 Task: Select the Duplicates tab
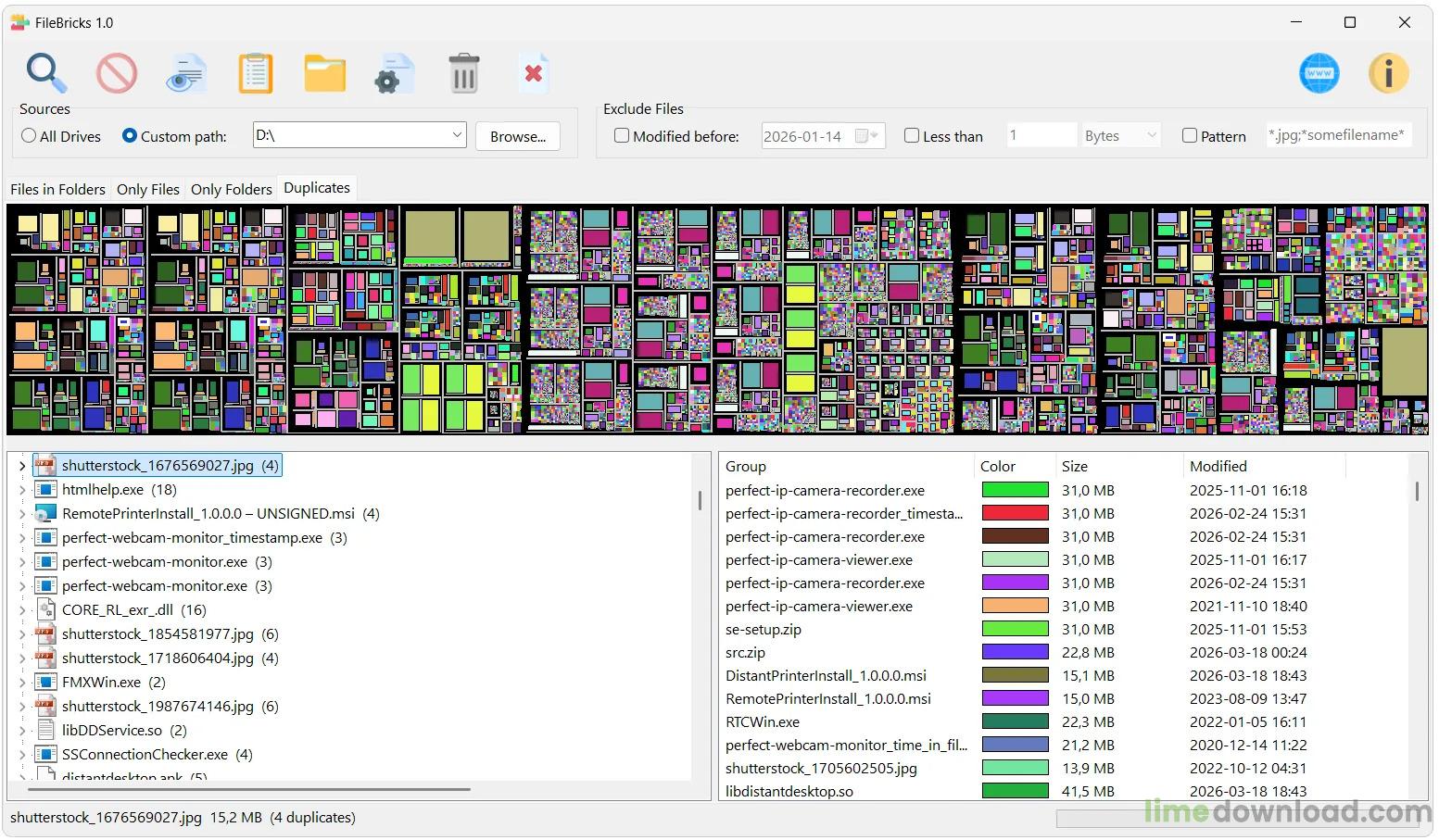coord(317,187)
